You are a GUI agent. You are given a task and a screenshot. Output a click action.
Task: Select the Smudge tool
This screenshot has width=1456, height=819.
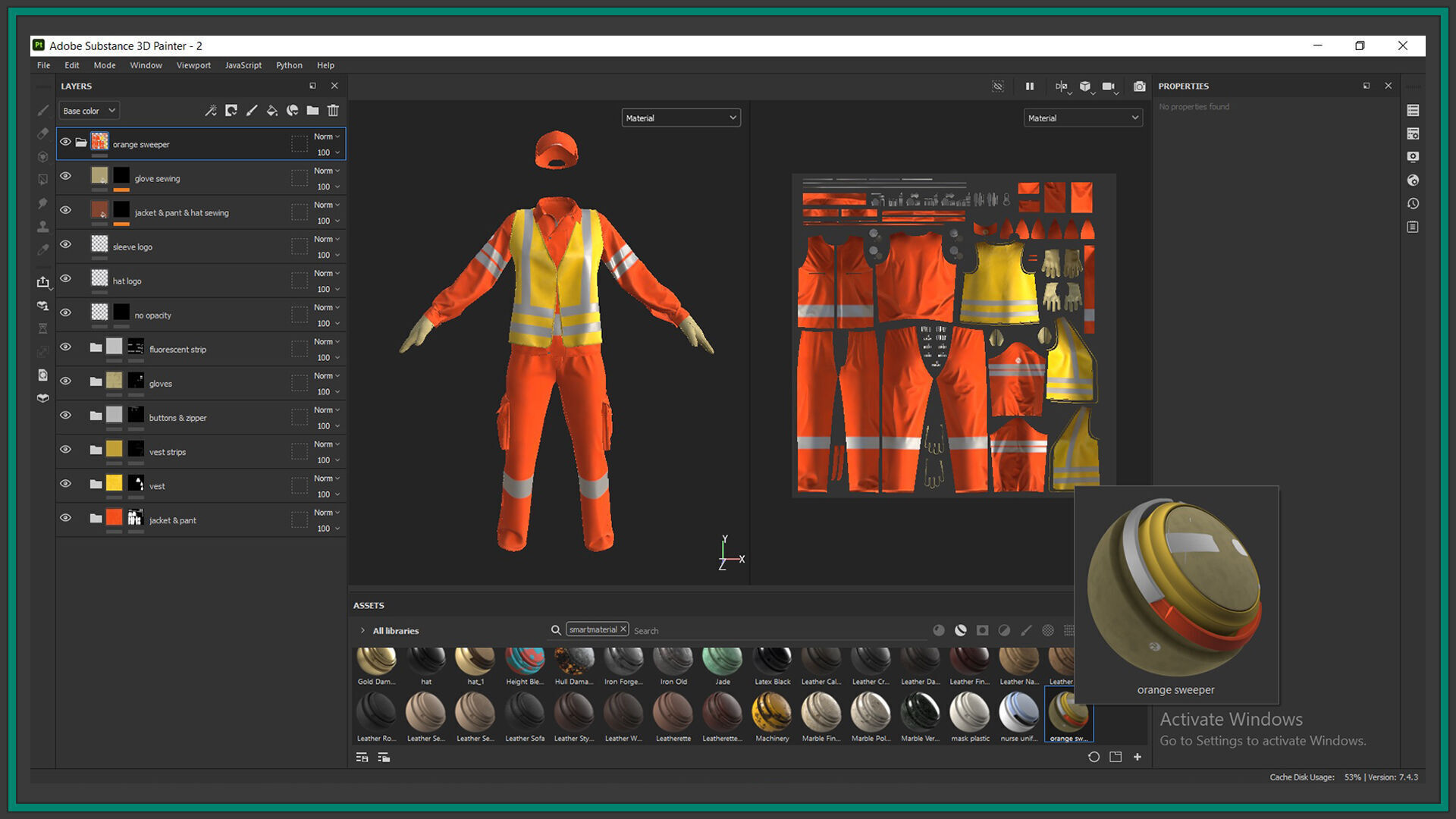point(43,203)
